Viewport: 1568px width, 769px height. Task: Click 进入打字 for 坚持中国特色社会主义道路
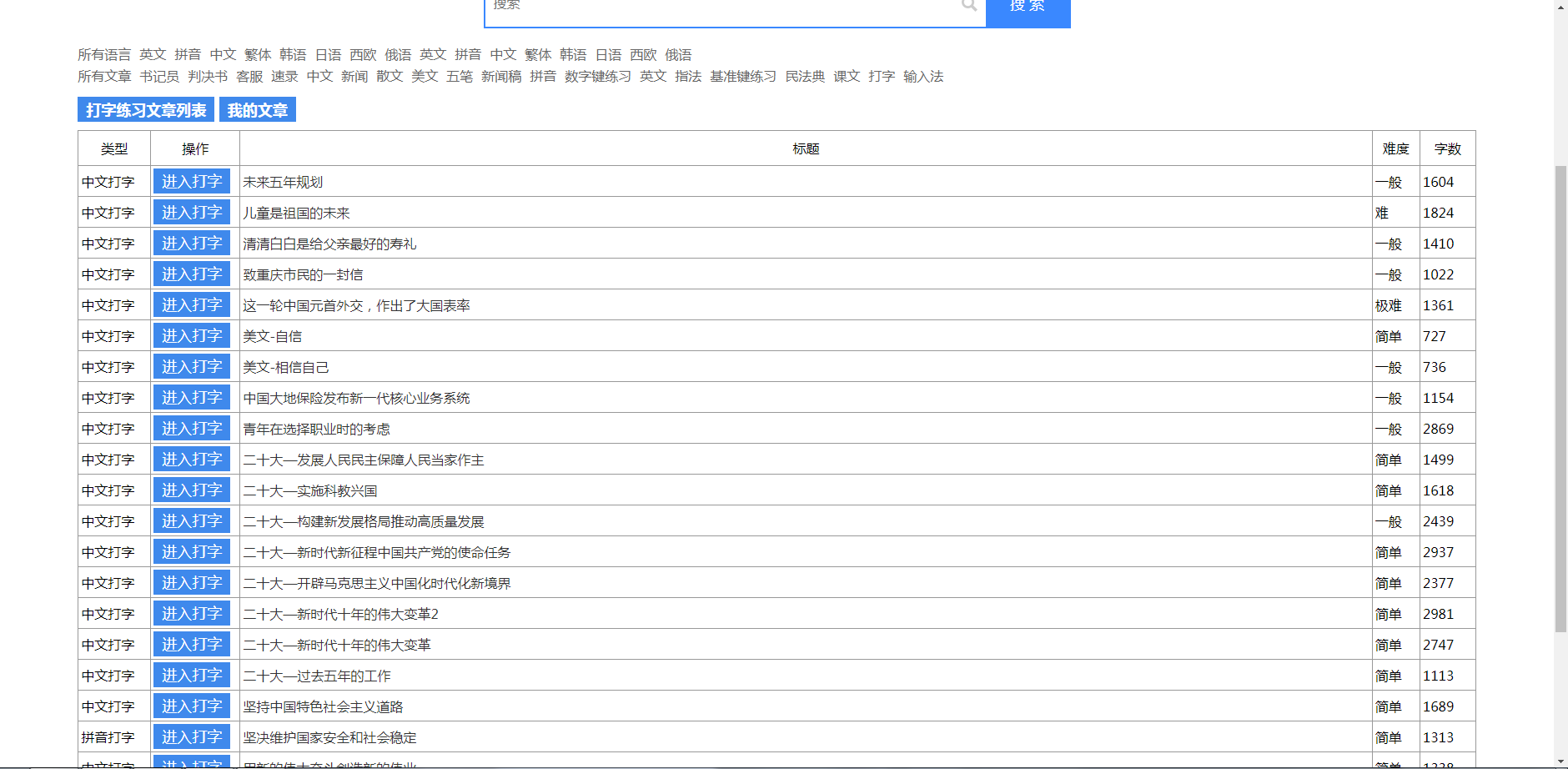192,706
